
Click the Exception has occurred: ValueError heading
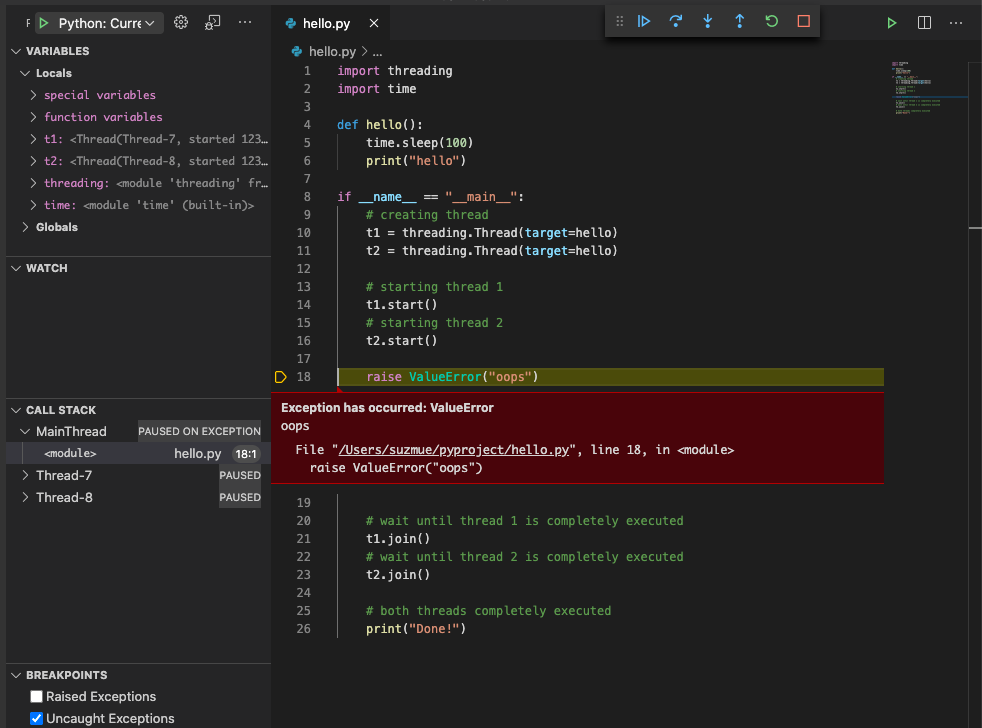pos(387,408)
